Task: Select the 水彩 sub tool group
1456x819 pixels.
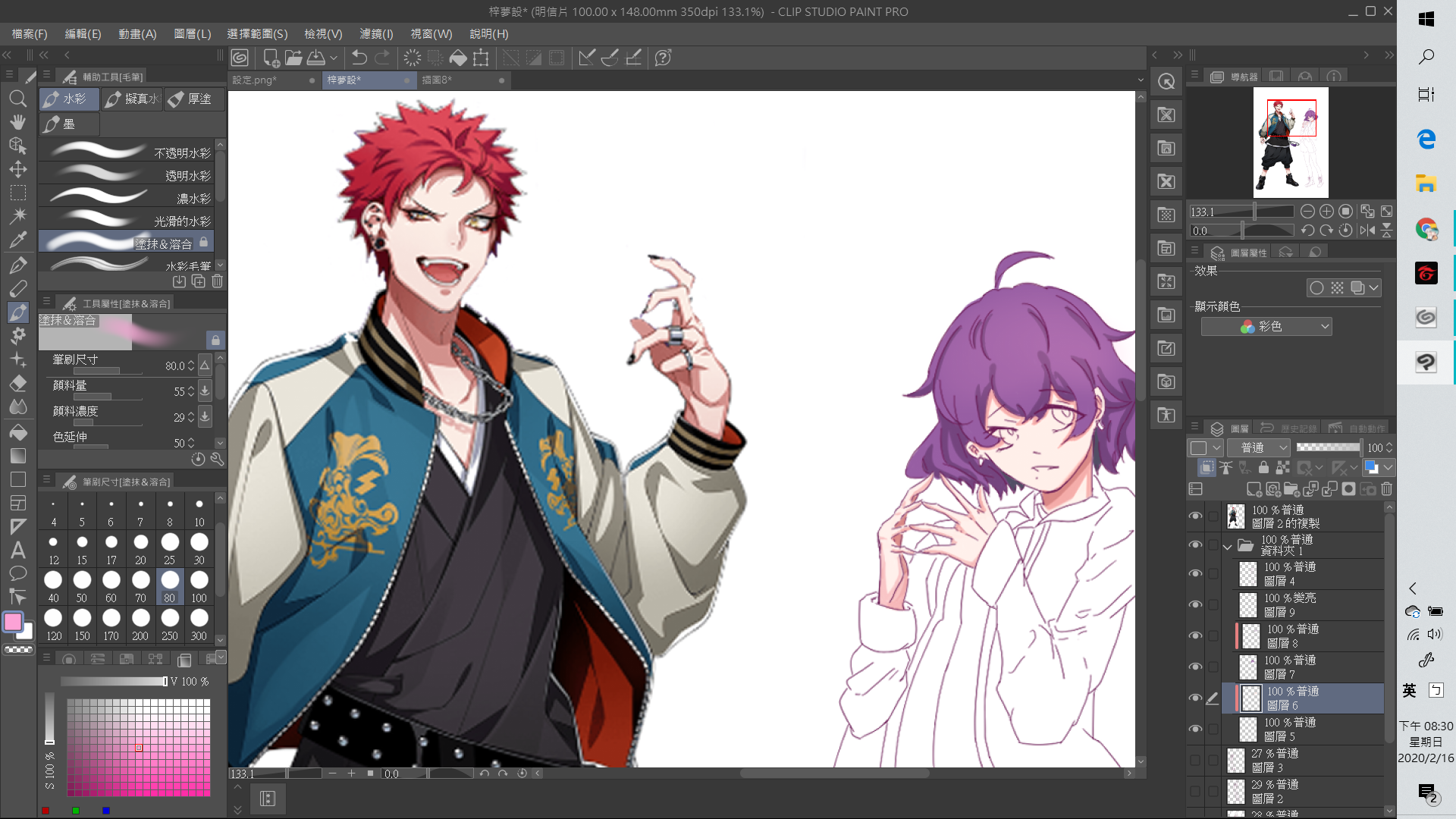Action: click(69, 99)
